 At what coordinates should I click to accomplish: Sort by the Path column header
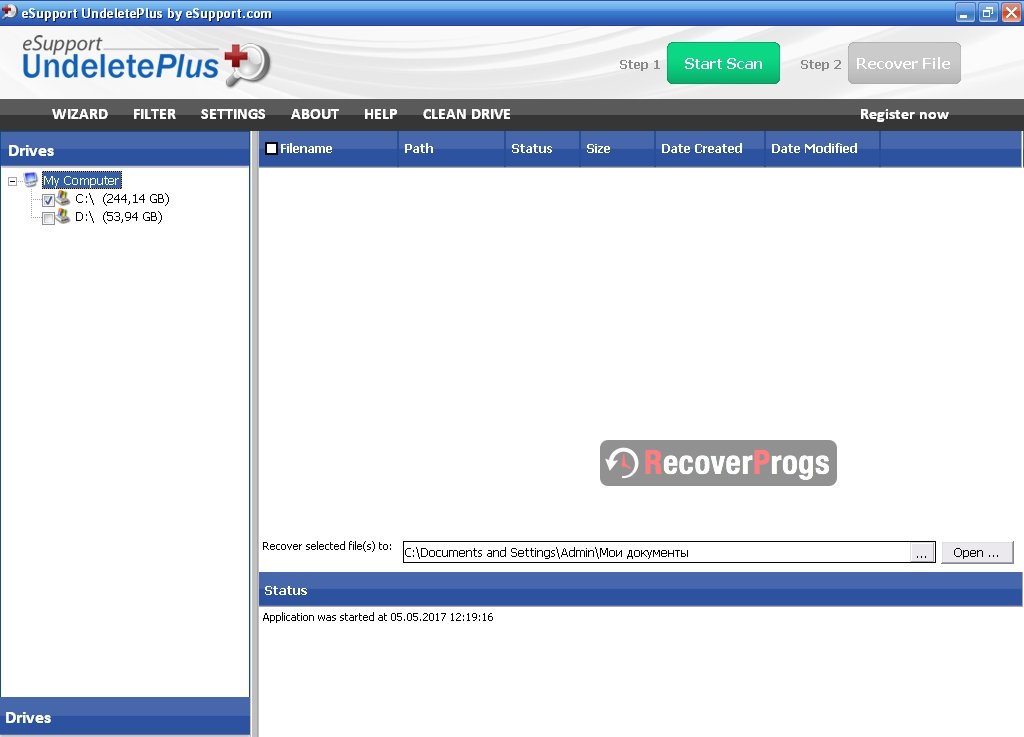pyautogui.click(x=451, y=148)
